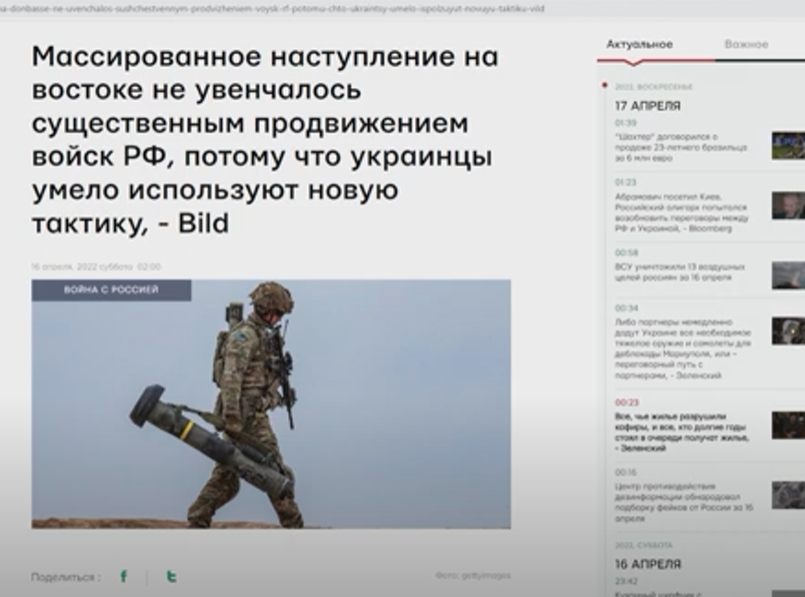
Task: Switch to the Актуальное tab
Action: coord(639,45)
